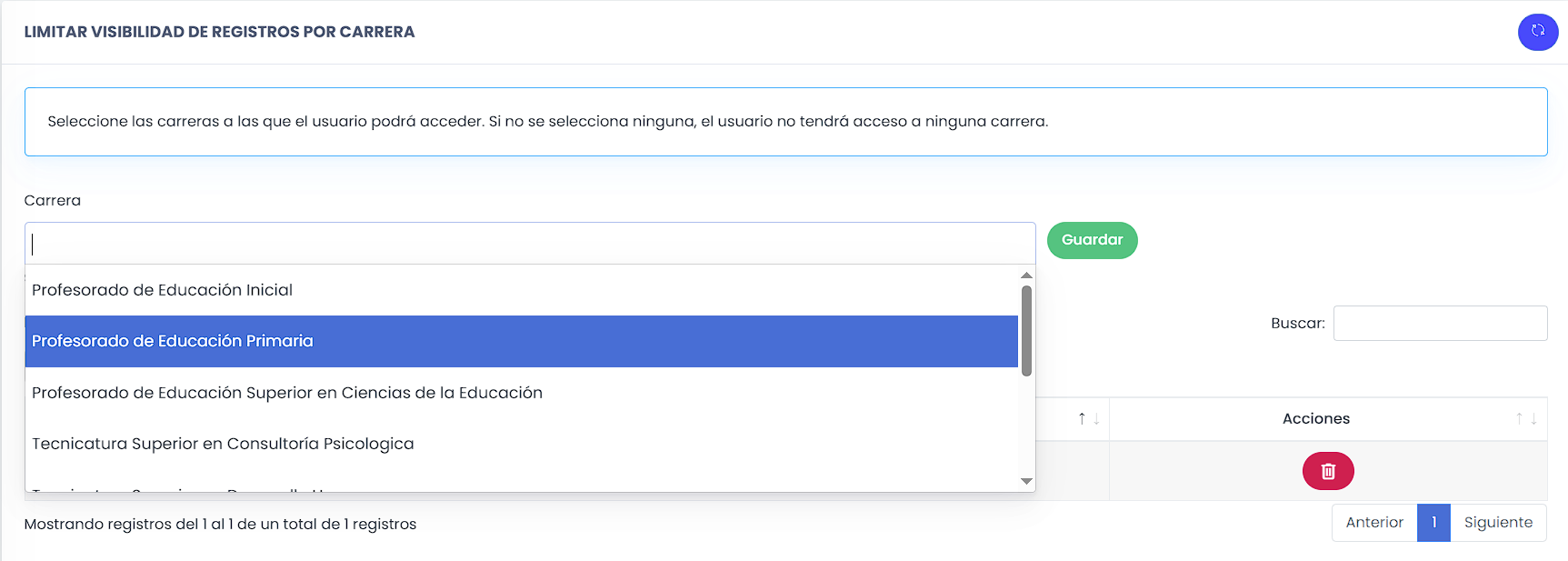Screen dimensions: 1568x561
Task: Delete the record with the red trash icon
Action: click(x=1327, y=471)
